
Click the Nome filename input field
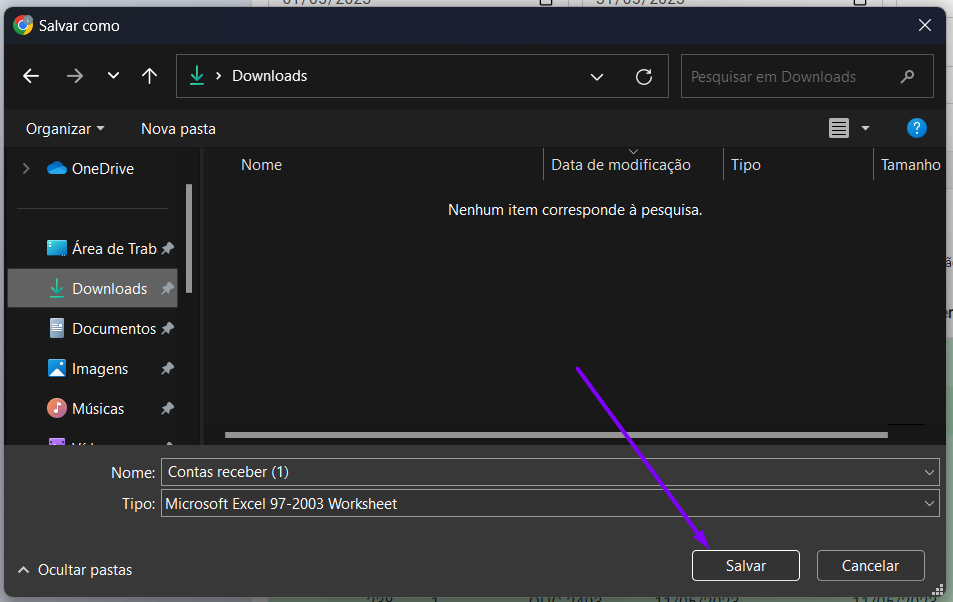coord(540,472)
